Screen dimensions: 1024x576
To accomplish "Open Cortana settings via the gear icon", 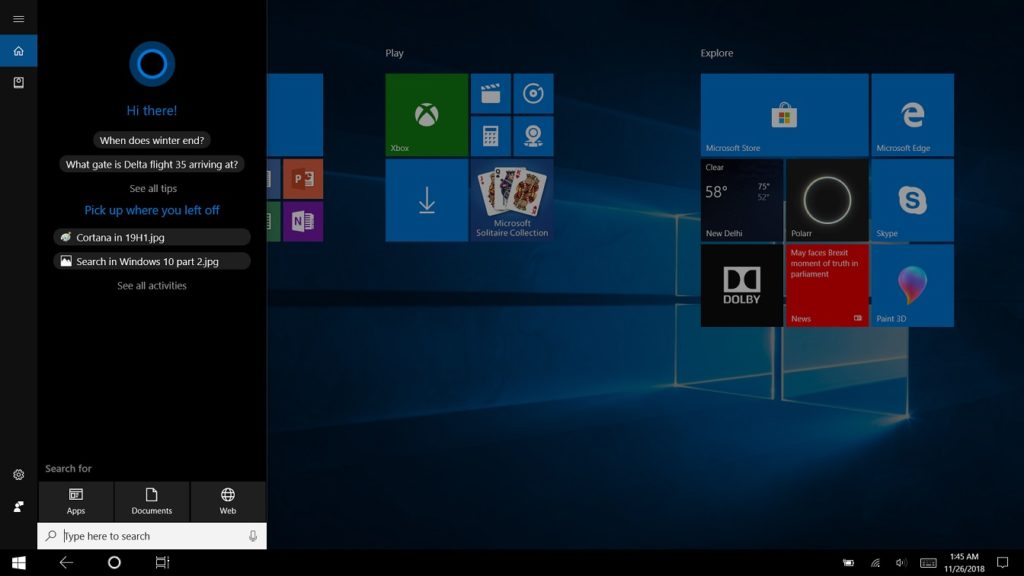I will (18, 475).
